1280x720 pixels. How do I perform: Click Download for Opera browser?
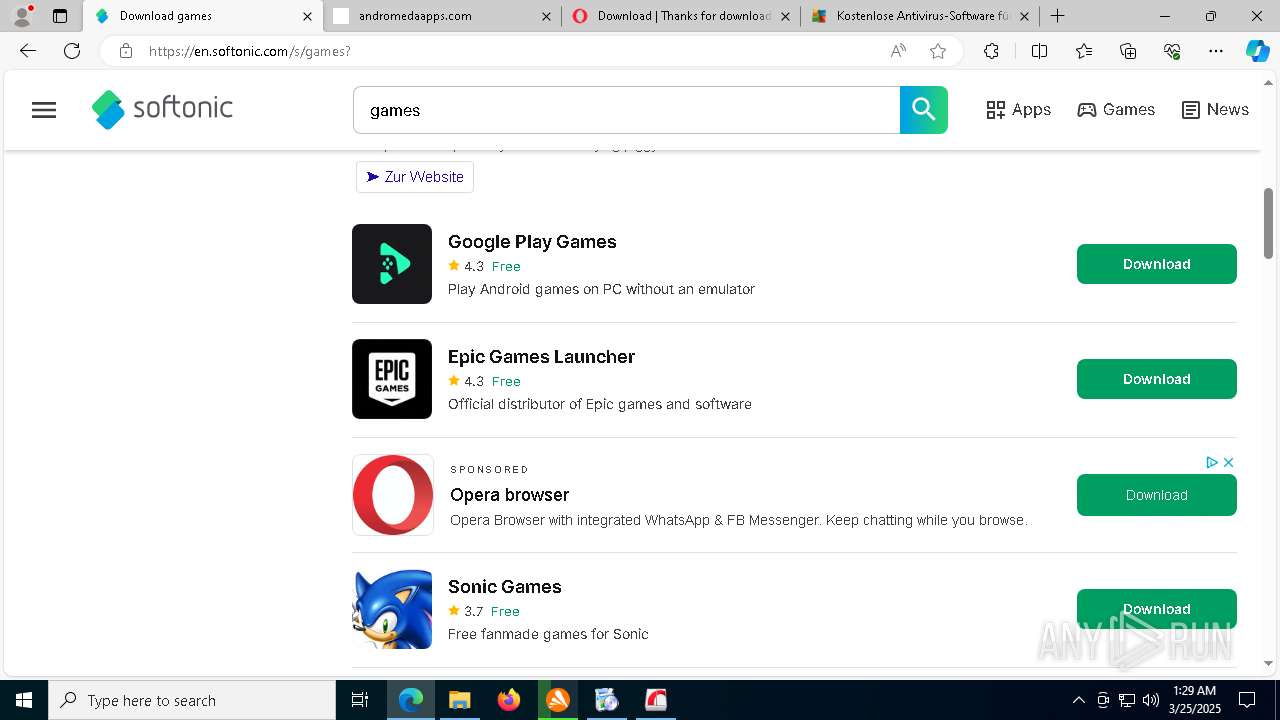1157,495
